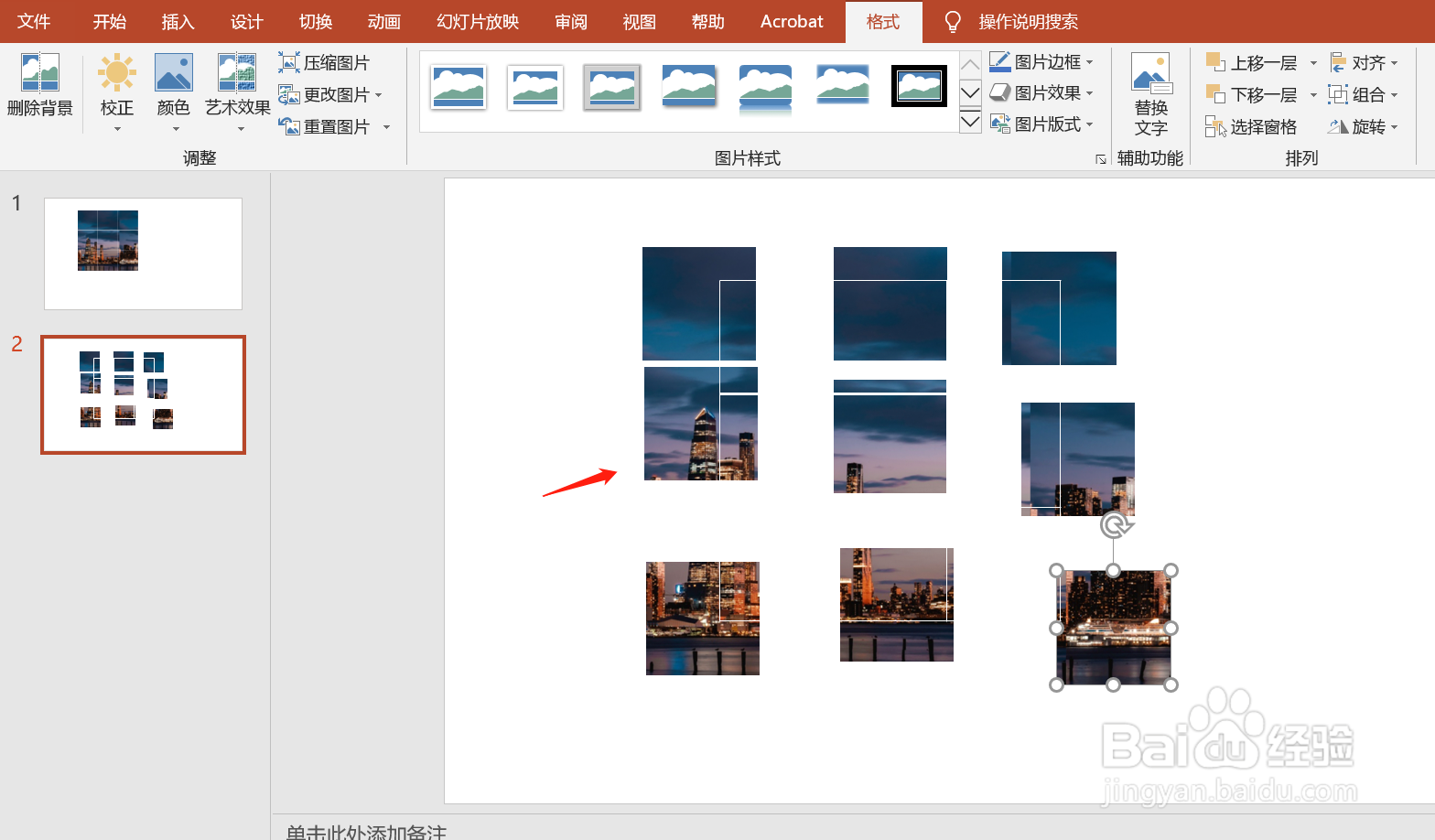Select the top-left sky image piece
The height and width of the screenshot is (840, 1435).
coord(699,304)
